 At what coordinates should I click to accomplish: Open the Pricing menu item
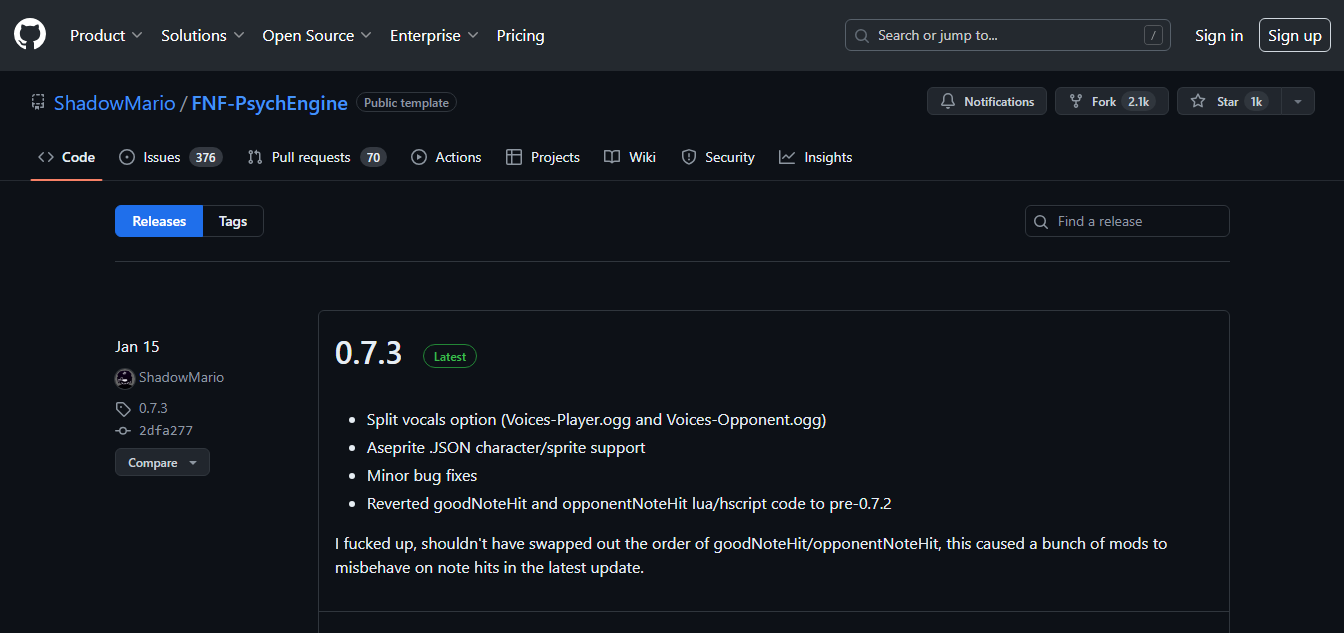coord(520,35)
